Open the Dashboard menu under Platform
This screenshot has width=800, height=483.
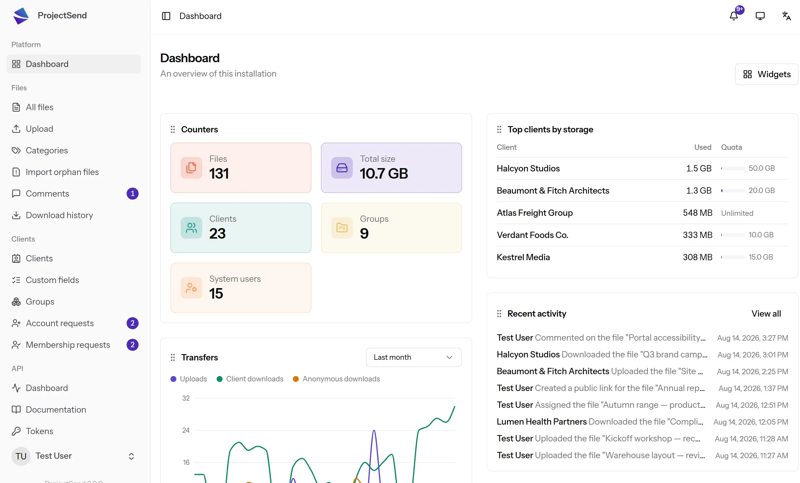point(74,64)
